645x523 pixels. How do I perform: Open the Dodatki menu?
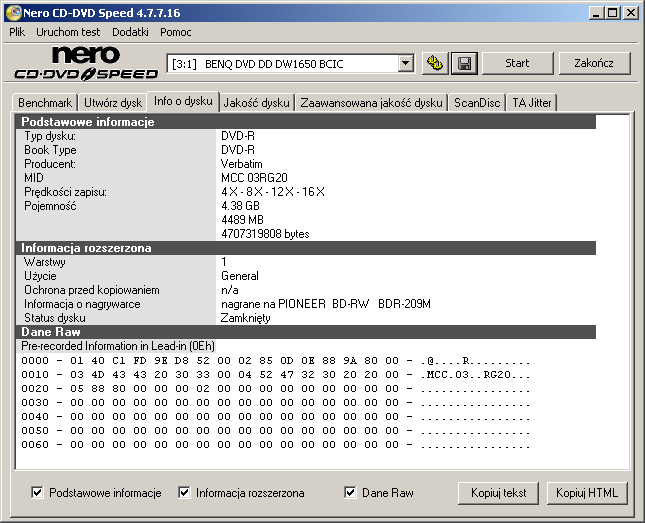click(130, 32)
